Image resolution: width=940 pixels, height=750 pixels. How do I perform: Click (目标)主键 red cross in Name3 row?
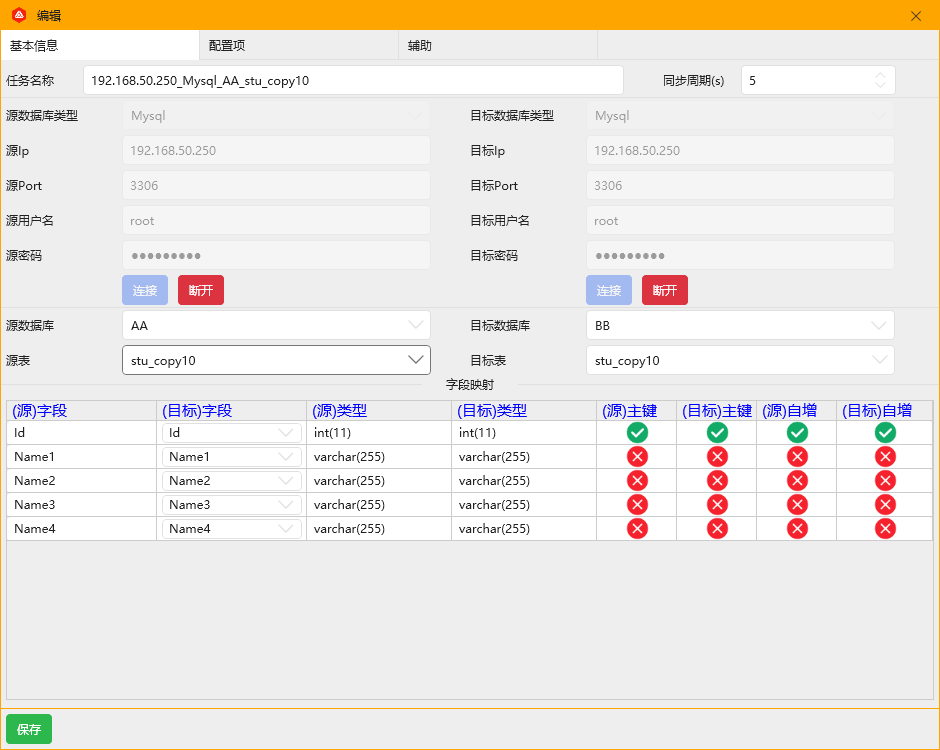pyautogui.click(x=717, y=505)
